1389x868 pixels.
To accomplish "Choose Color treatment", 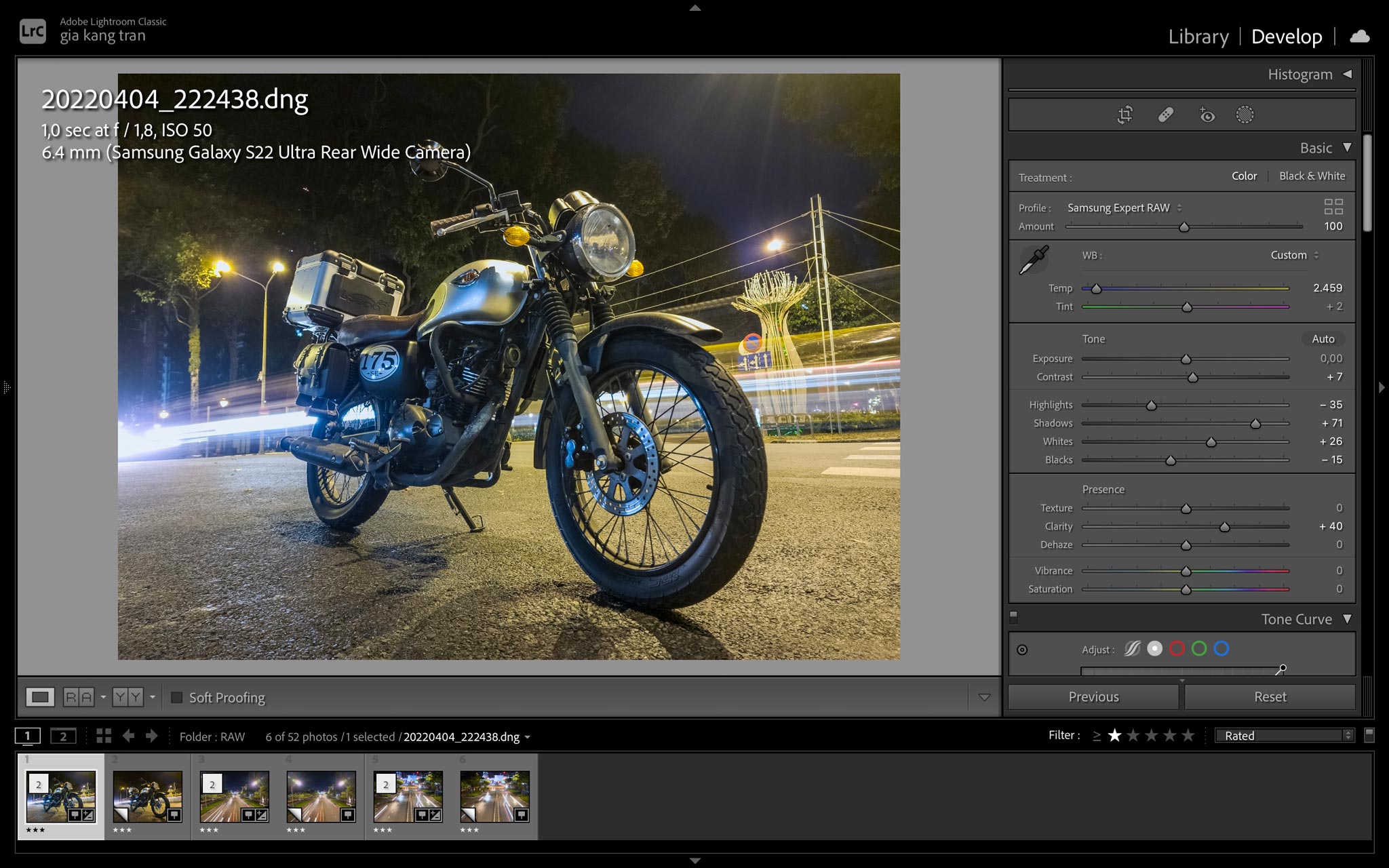I will (x=1244, y=176).
